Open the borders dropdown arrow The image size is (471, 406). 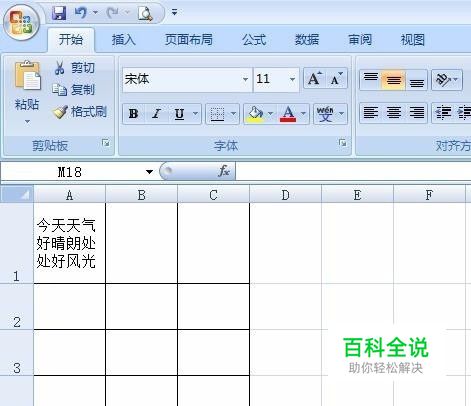click(x=234, y=114)
